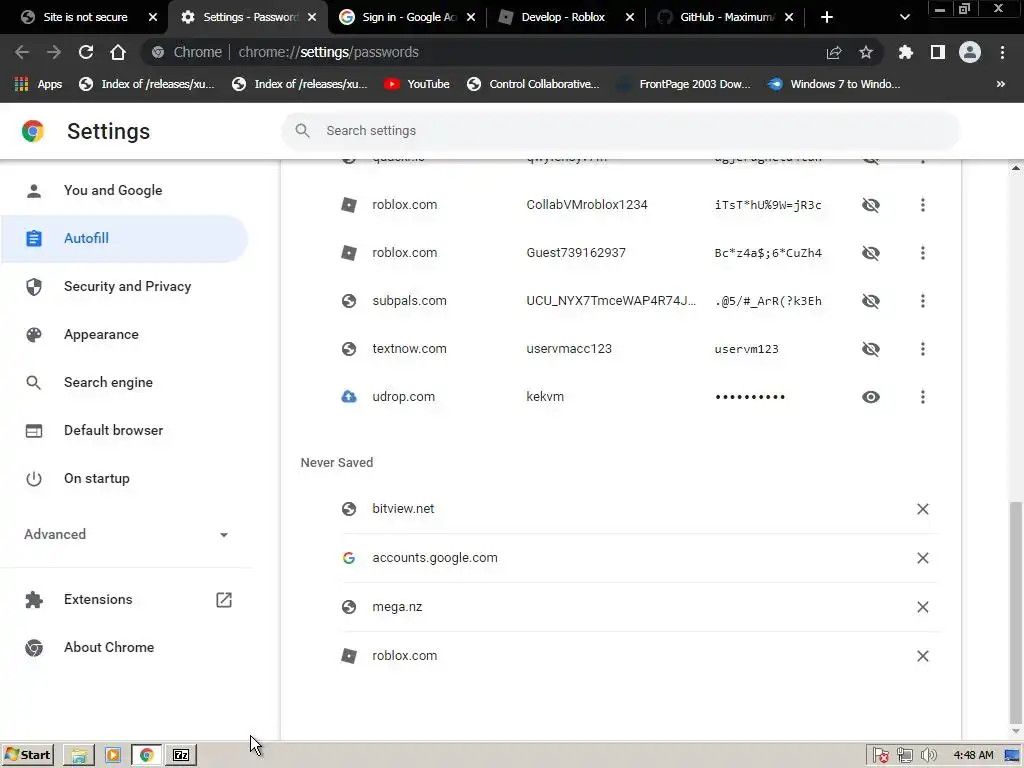Go to the home page
Image resolution: width=1024 pixels, height=768 pixels.
(118, 52)
